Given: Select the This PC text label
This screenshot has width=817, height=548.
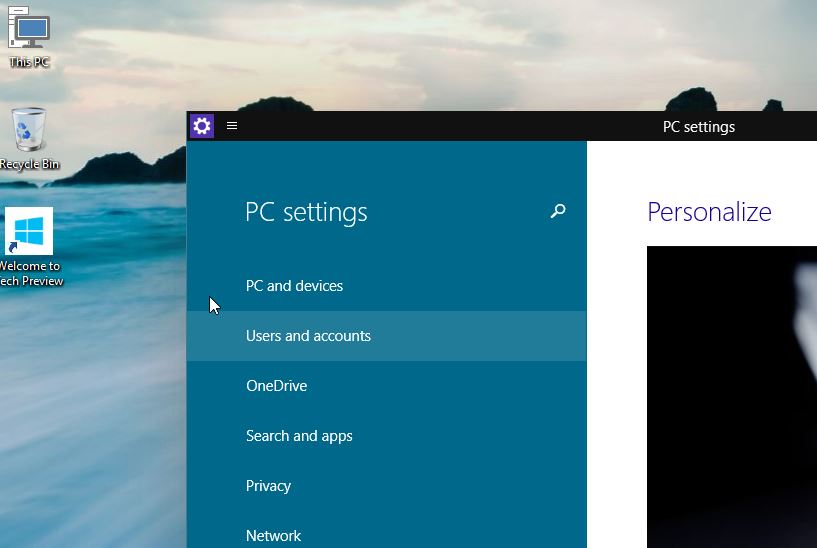Looking at the screenshot, I should (x=29, y=62).
